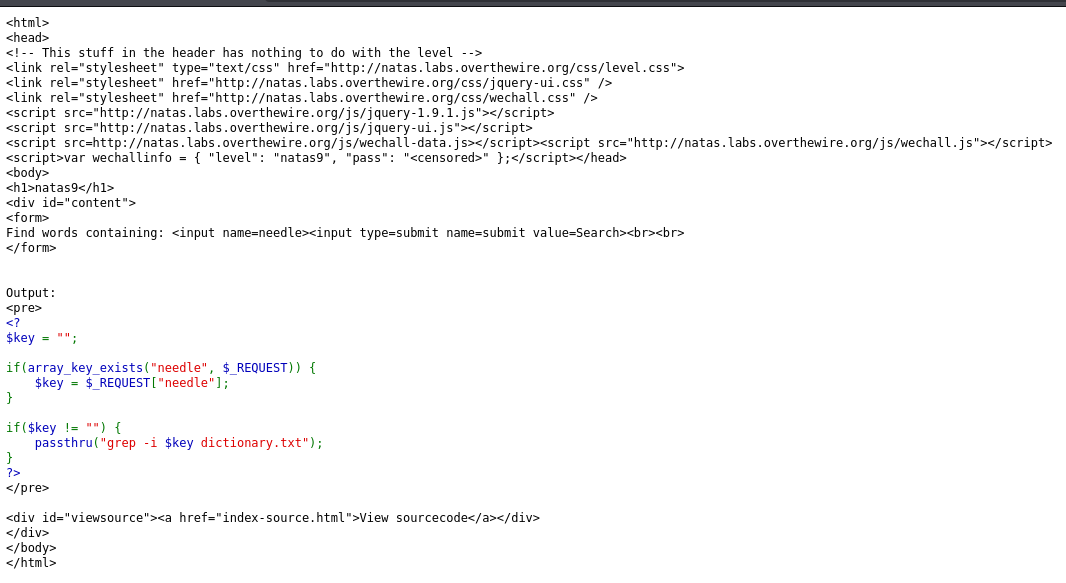Click the wechallinfo script variable line
1066x583 pixels.
click(x=316, y=158)
